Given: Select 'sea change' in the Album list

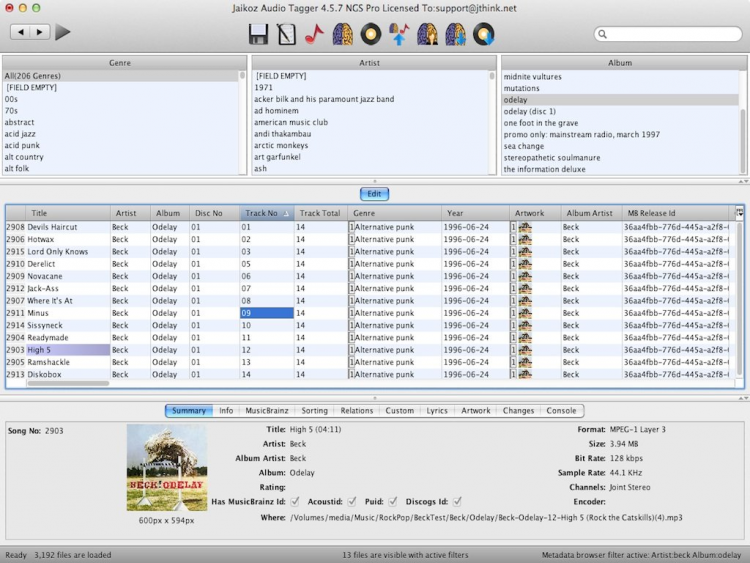Looking at the screenshot, I should point(524,146).
